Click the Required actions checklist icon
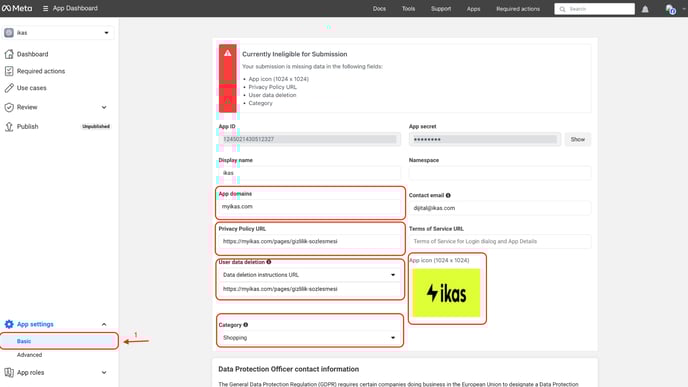This screenshot has height=387, width=688. tap(9, 71)
